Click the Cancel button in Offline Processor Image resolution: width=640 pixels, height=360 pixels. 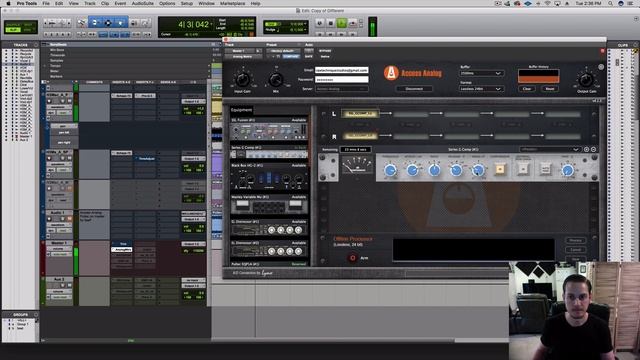pyautogui.click(x=576, y=249)
